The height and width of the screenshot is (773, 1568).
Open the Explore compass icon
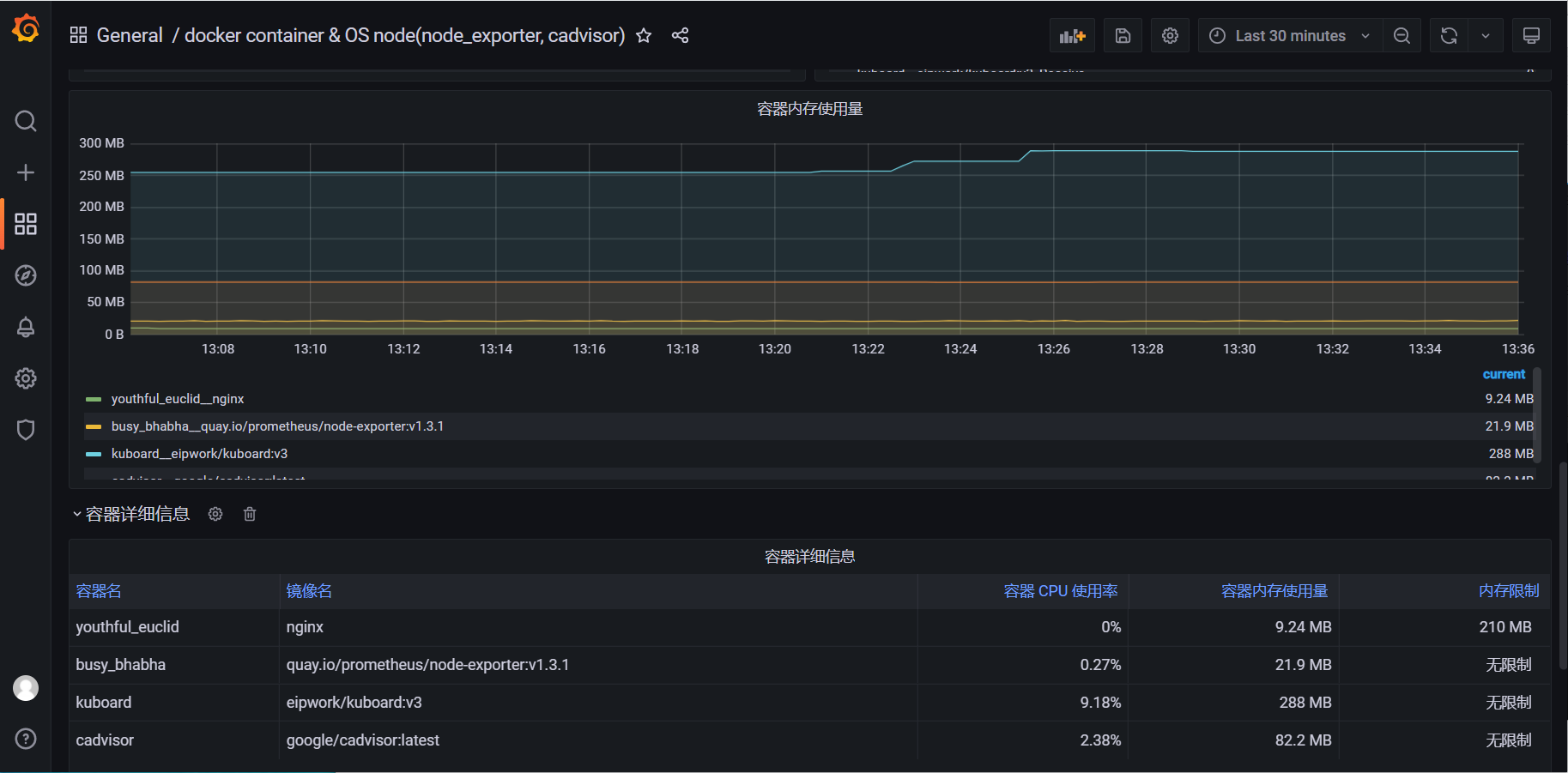click(26, 275)
